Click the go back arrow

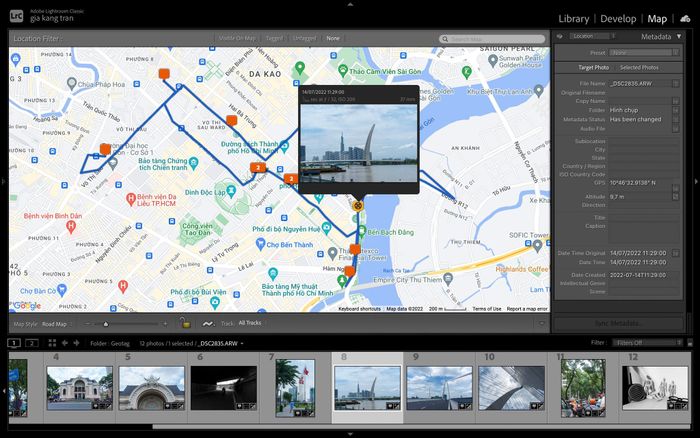[x=65, y=343]
